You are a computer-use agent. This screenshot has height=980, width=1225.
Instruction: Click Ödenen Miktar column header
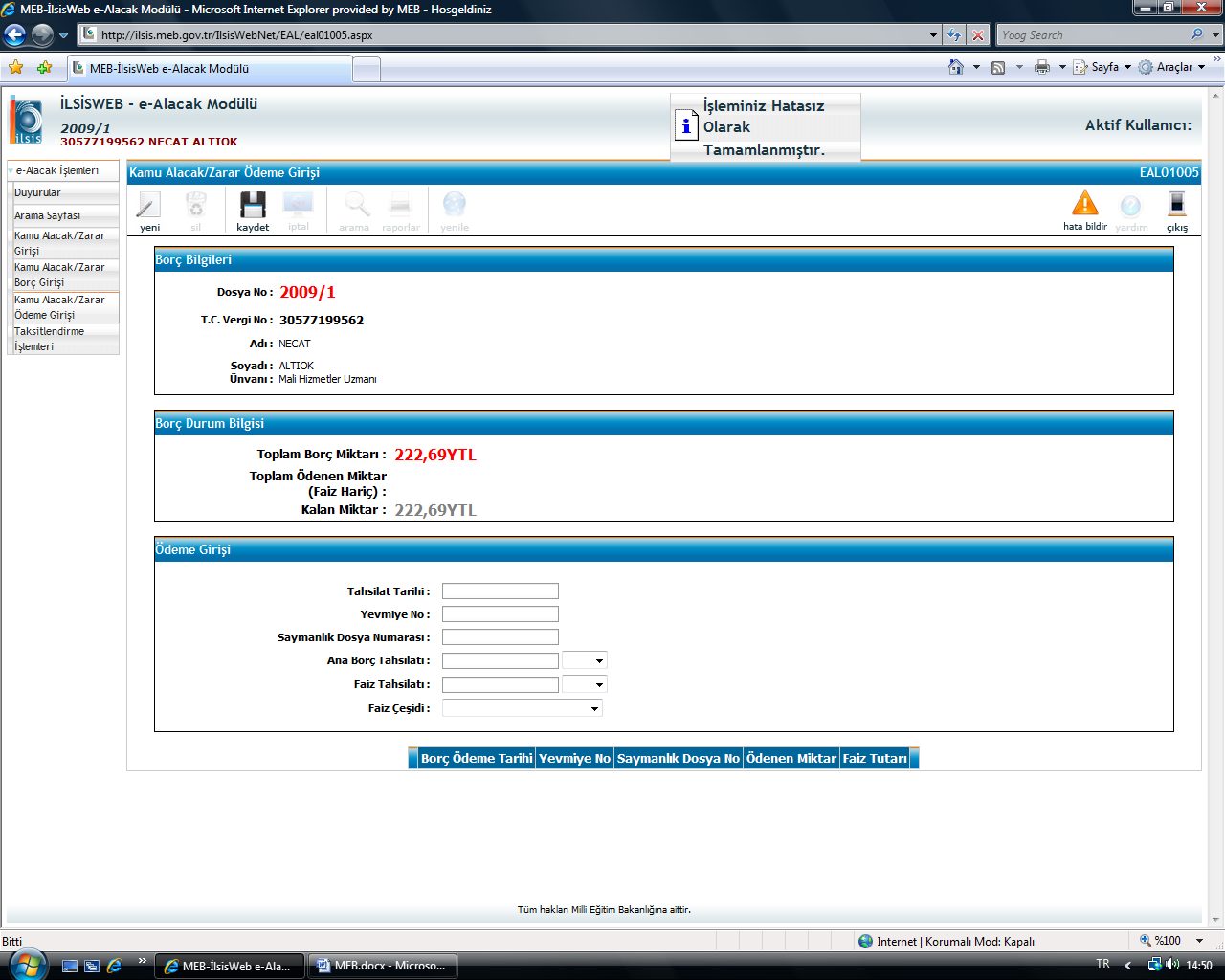coord(791,758)
